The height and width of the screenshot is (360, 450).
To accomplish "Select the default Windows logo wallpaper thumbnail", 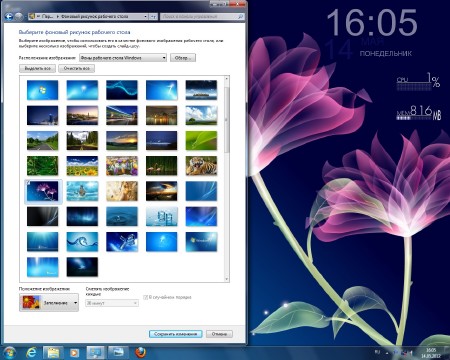I will (x=42, y=90).
